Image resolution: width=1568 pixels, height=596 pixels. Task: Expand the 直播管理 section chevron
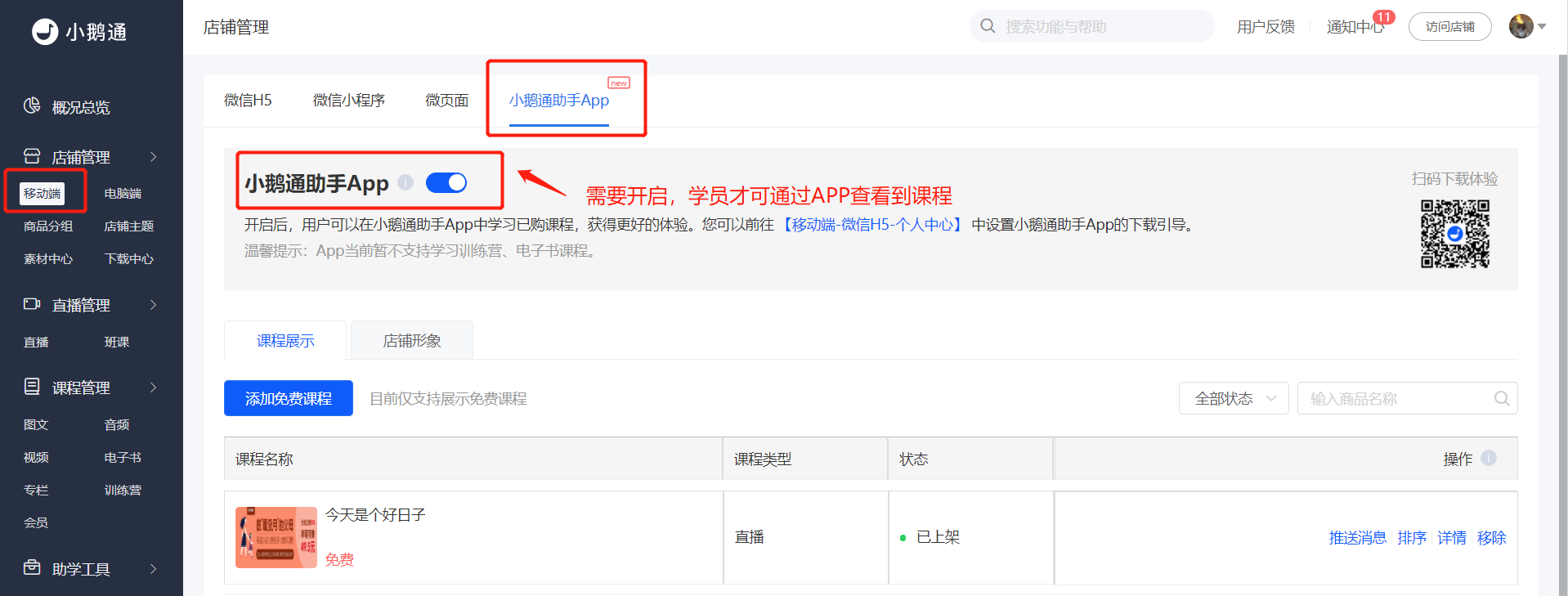click(x=153, y=305)
